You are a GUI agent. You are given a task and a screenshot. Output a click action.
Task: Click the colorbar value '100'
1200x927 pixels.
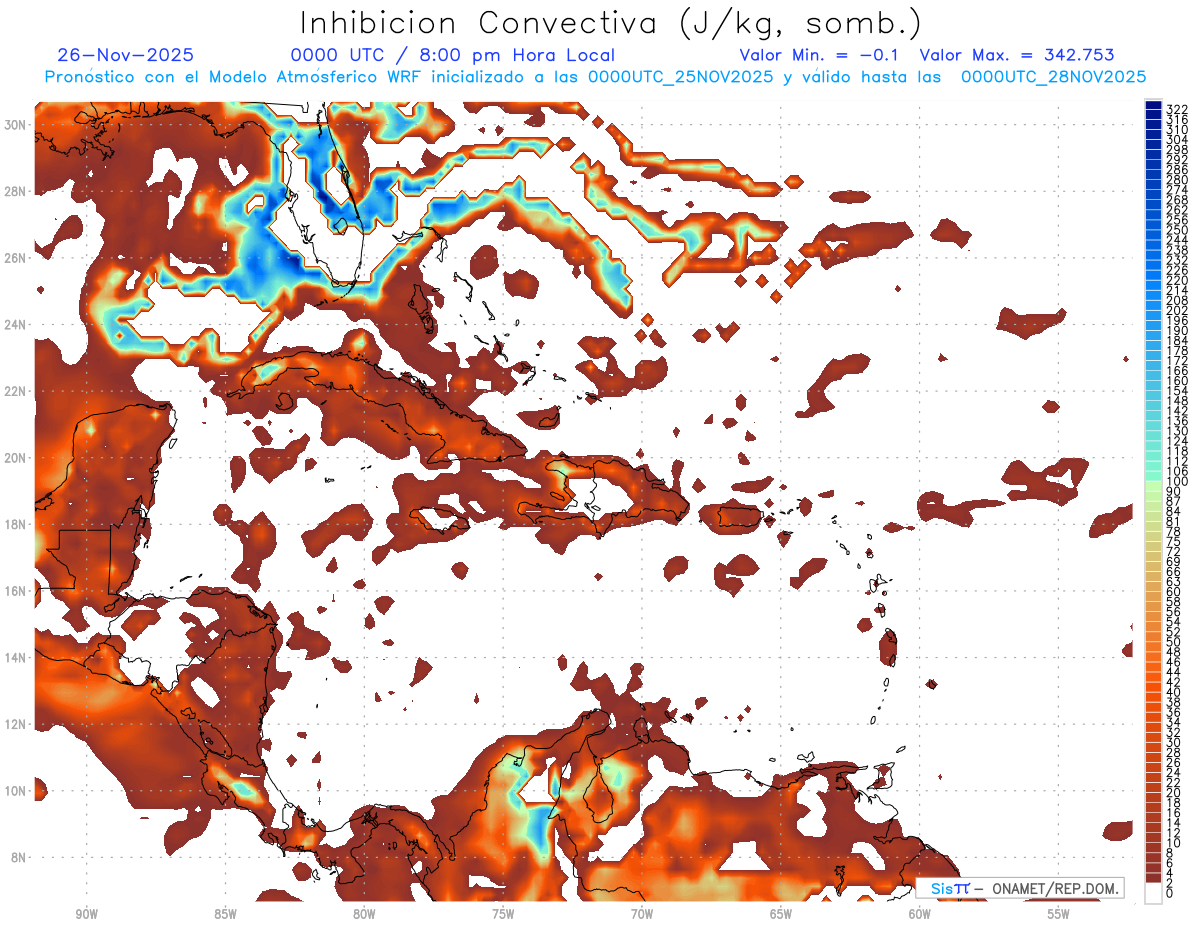(x=1177, y=482)
